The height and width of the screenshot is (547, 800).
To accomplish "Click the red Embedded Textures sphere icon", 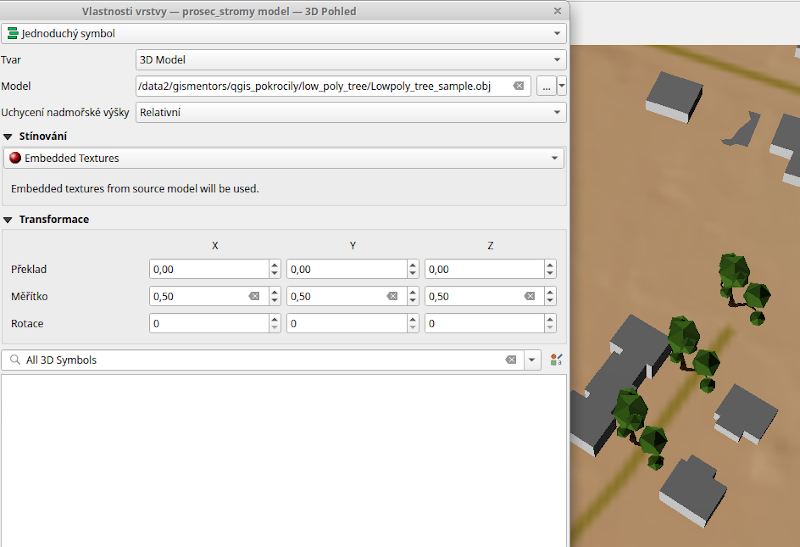I will pos(15,158).
